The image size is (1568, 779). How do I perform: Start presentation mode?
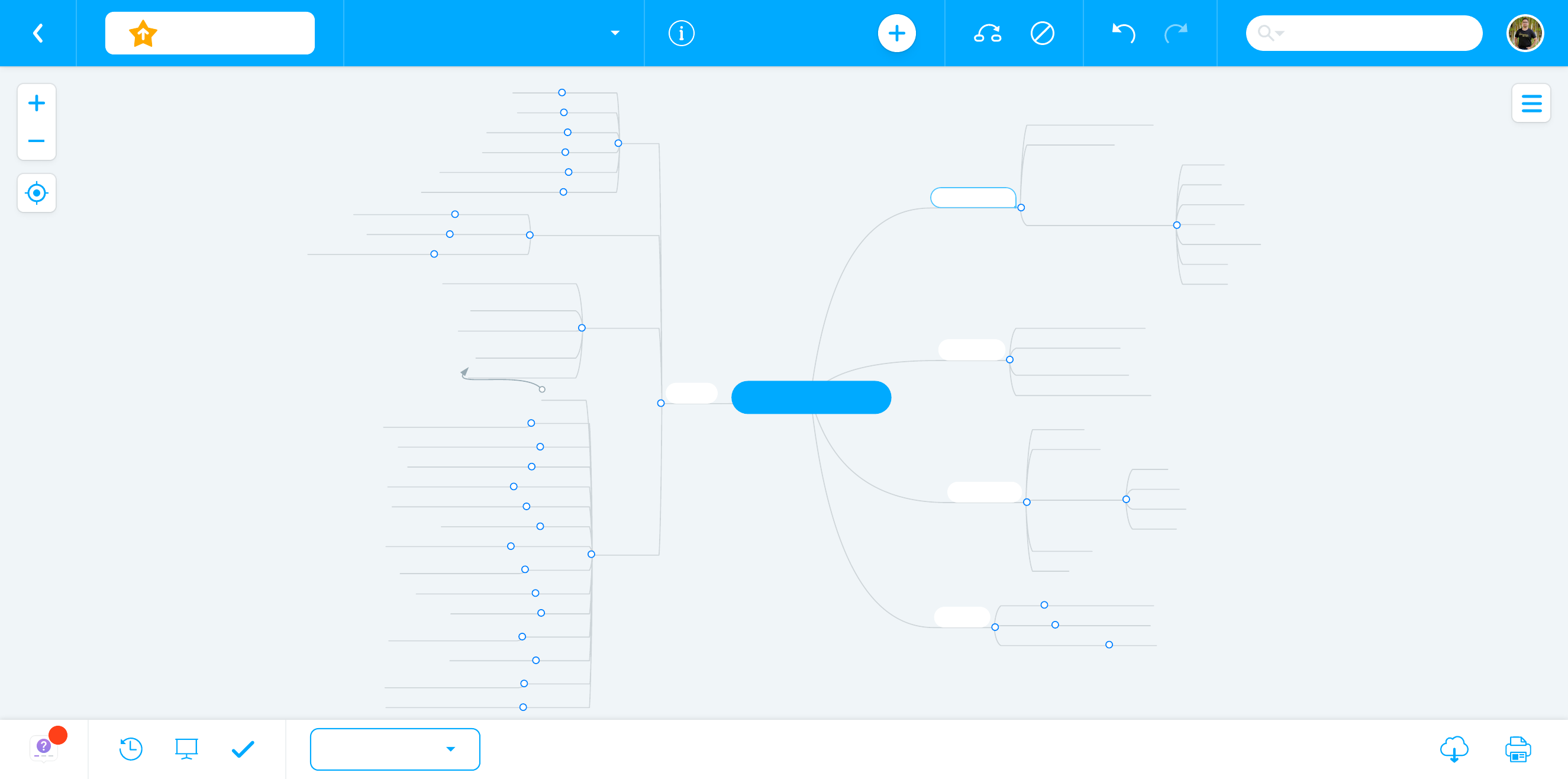pyautogui.click(x=186, y=749)
